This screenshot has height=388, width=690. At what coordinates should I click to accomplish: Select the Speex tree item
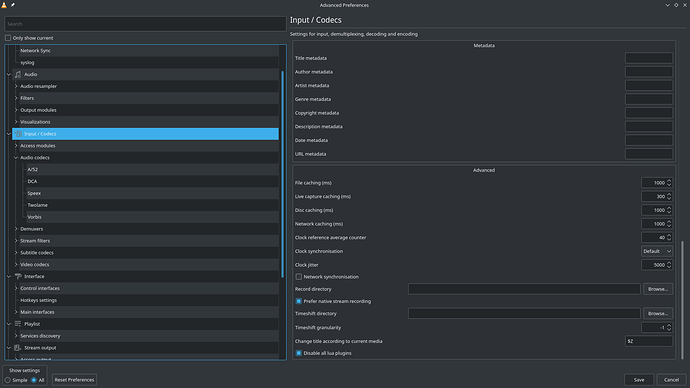coord(34,193)
